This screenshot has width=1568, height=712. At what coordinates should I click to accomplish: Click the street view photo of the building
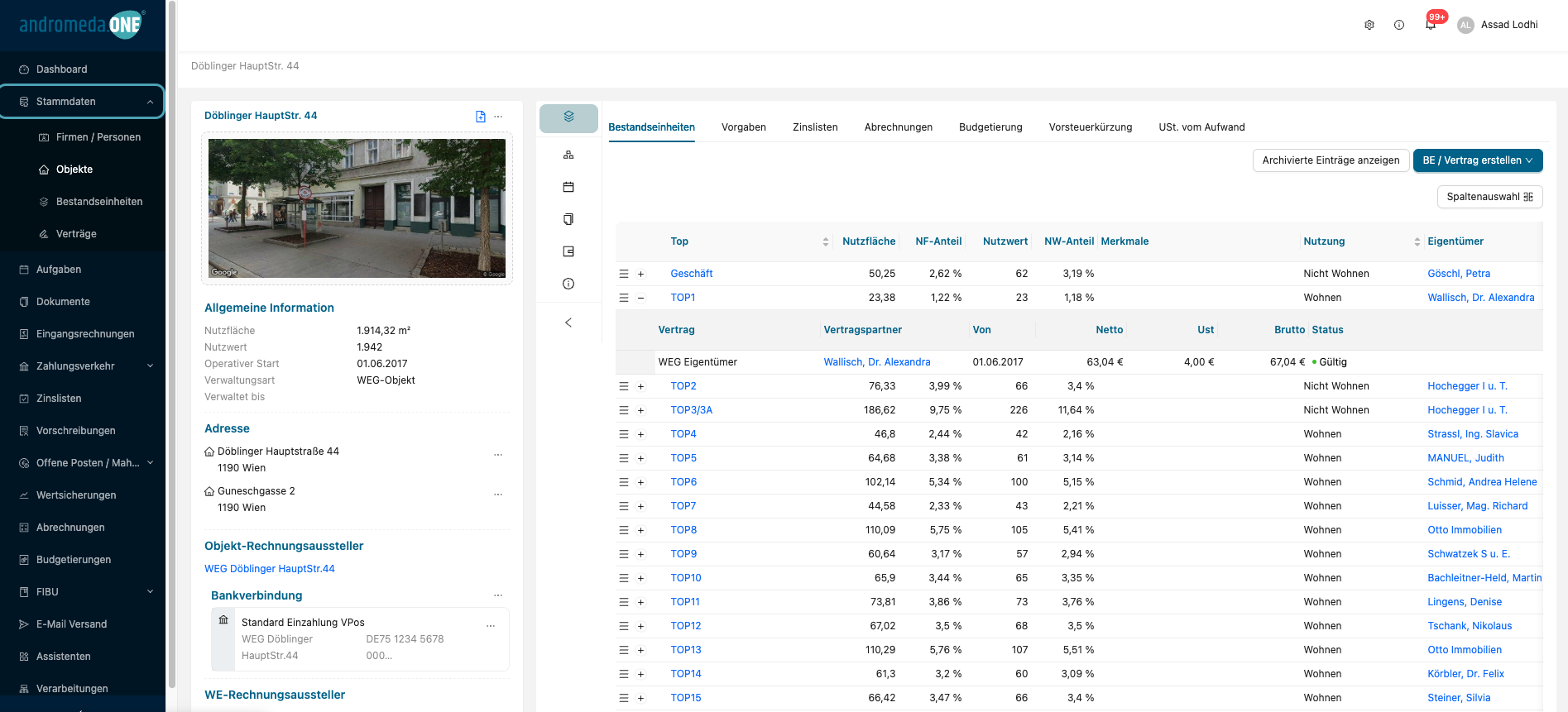(357, 208)
